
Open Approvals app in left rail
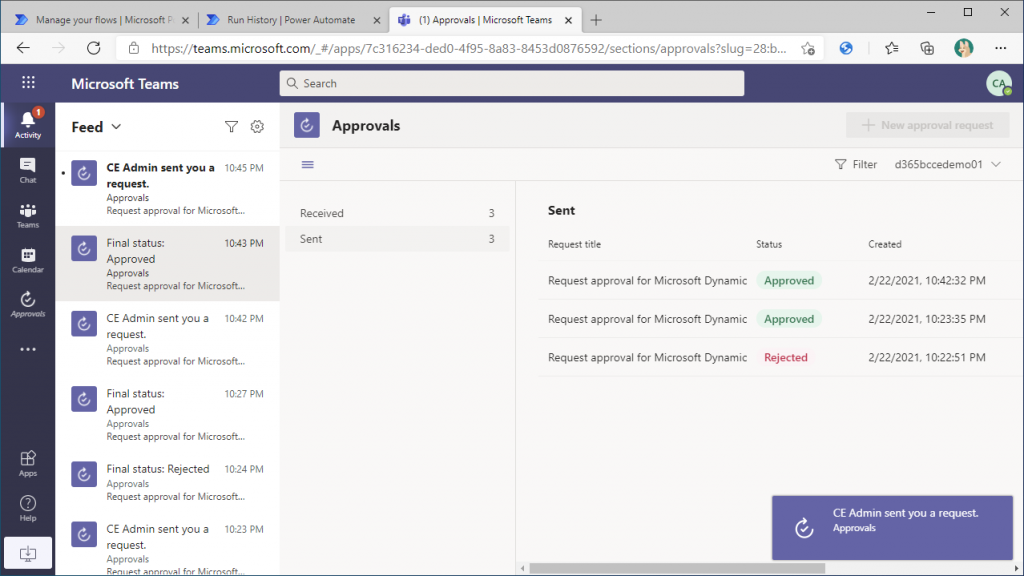27,304
